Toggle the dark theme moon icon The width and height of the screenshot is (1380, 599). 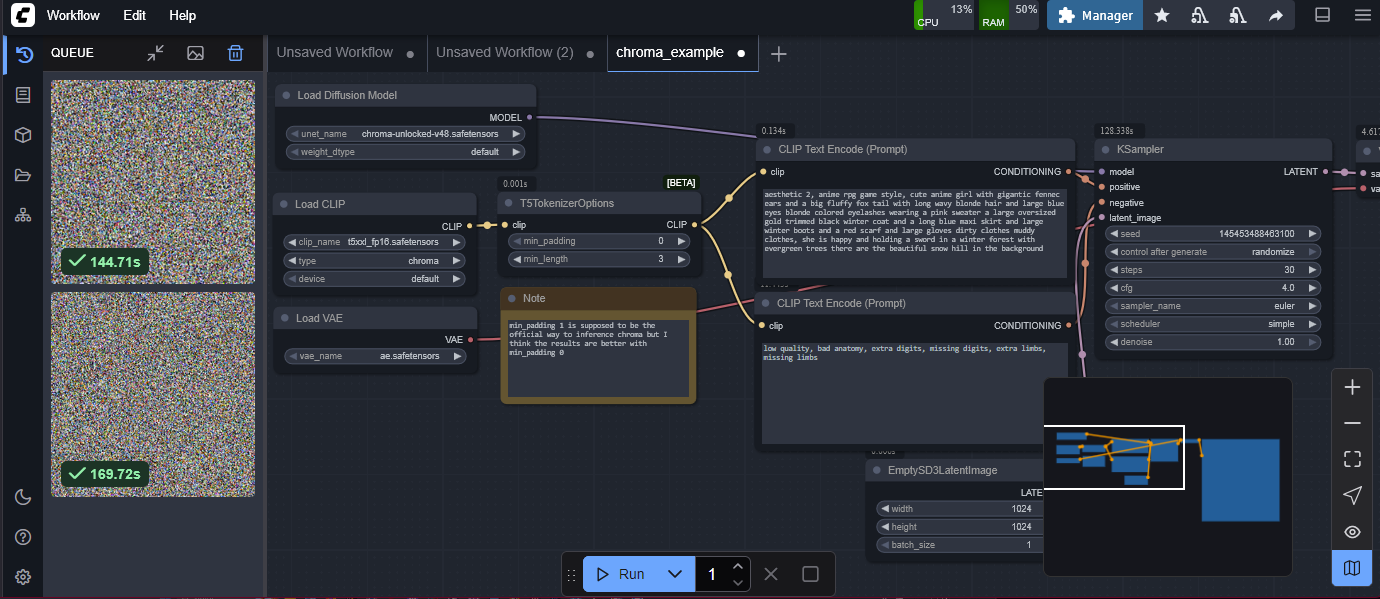23,497
